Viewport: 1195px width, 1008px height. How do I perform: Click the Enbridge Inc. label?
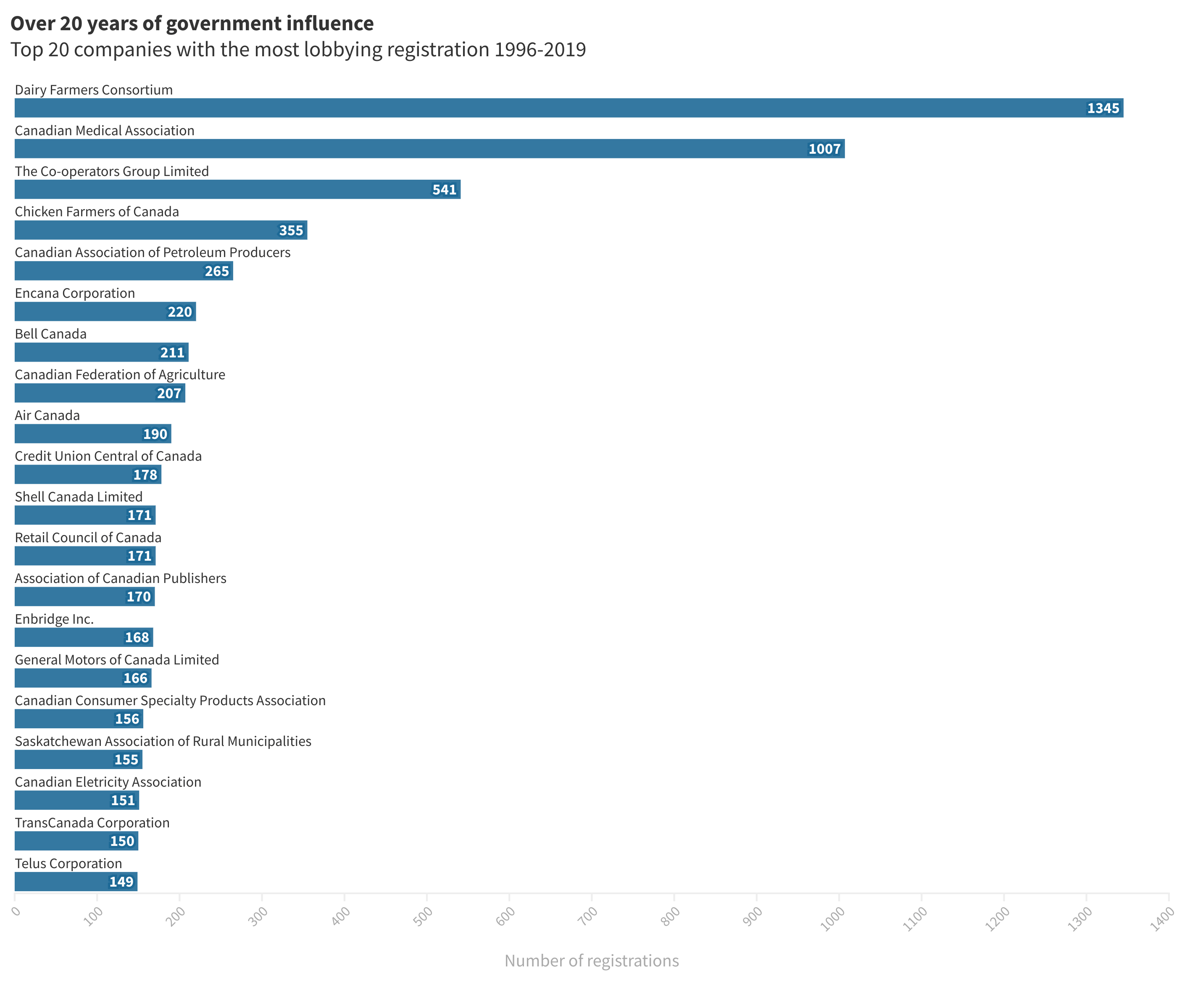(x=54, y=619)
